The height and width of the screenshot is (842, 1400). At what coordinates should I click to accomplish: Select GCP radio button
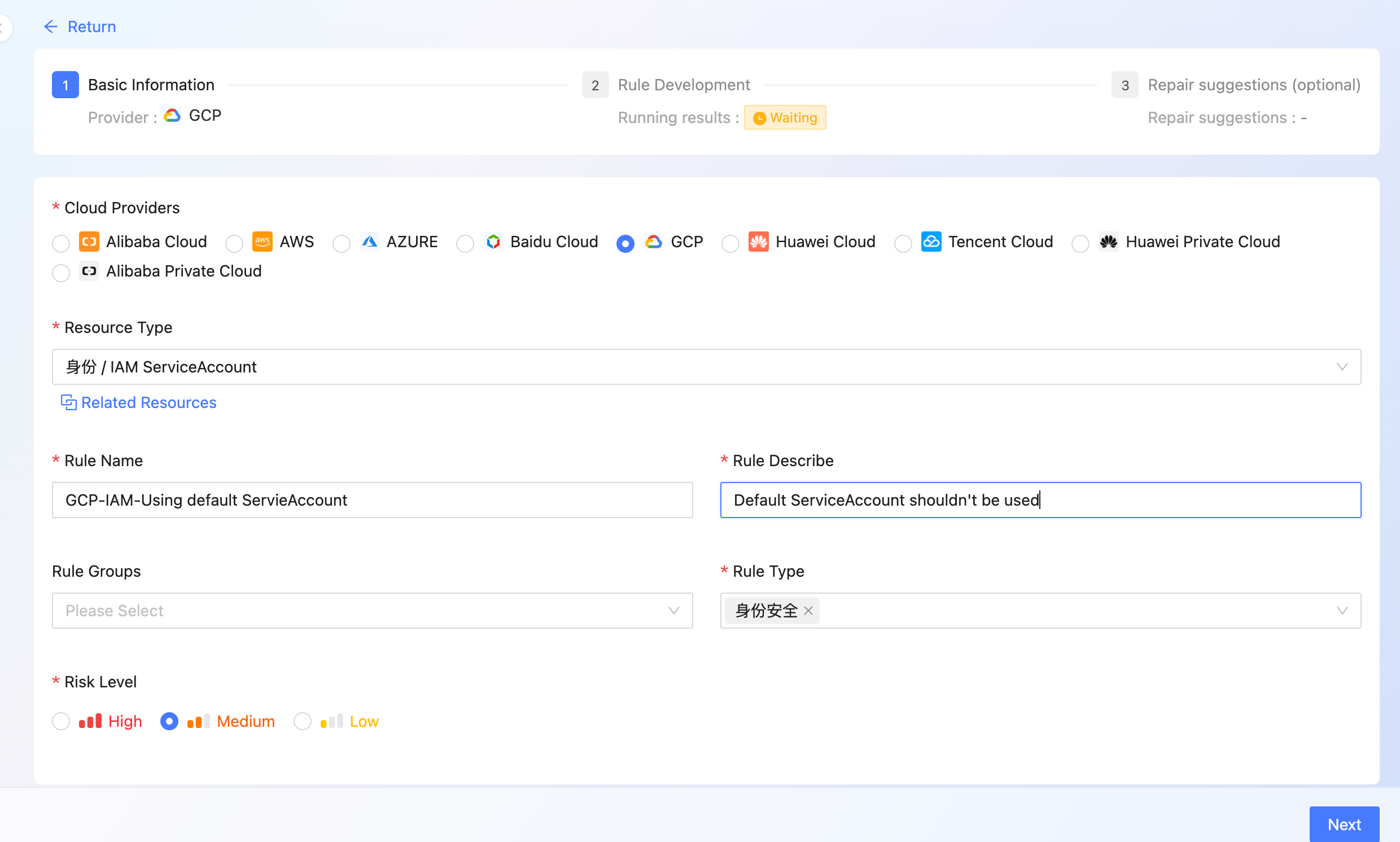click(x=625, y=243)
